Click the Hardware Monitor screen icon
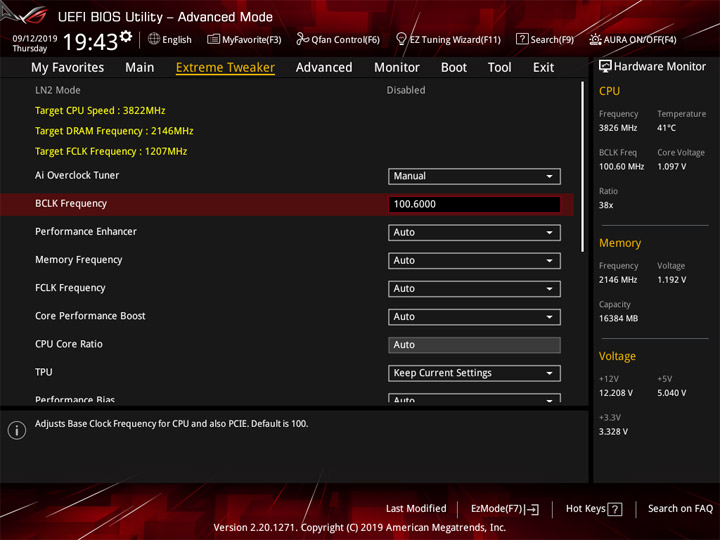Image resolution: width=720 pixels, height=540 pixels. pyautogui.click(x=605, y=67)
